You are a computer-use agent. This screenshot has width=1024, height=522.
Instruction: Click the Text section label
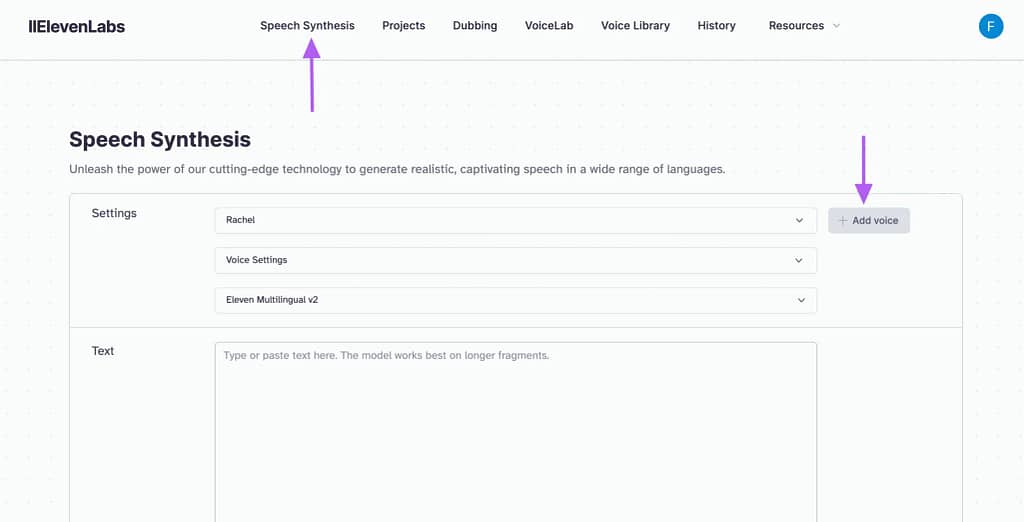tap(103, 351)
